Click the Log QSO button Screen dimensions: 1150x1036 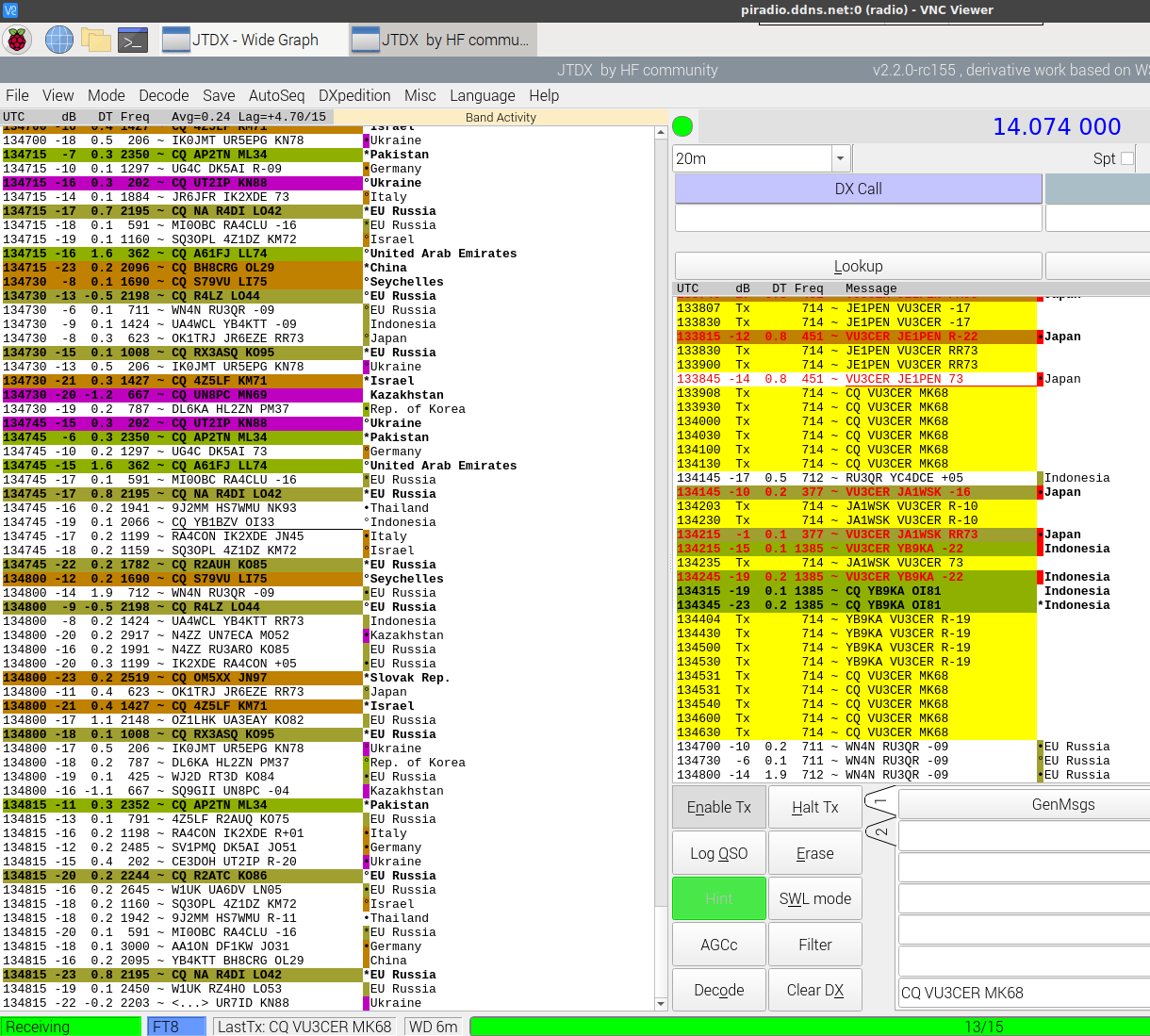coord(719,853)
